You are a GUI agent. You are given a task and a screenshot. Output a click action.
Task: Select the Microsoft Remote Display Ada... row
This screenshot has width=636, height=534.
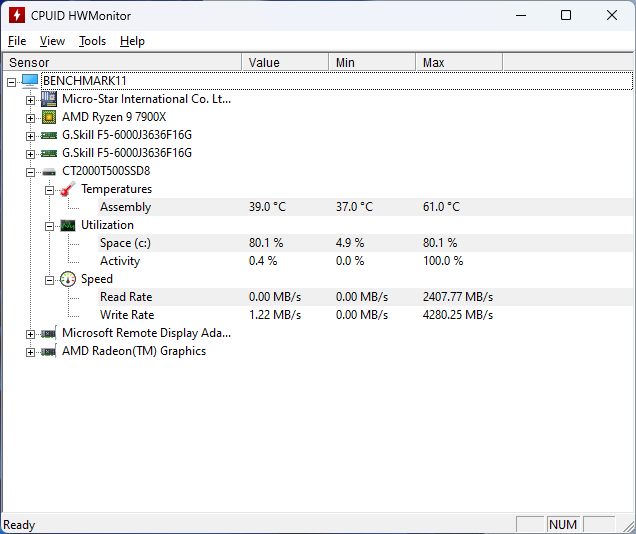pos(146,333)
